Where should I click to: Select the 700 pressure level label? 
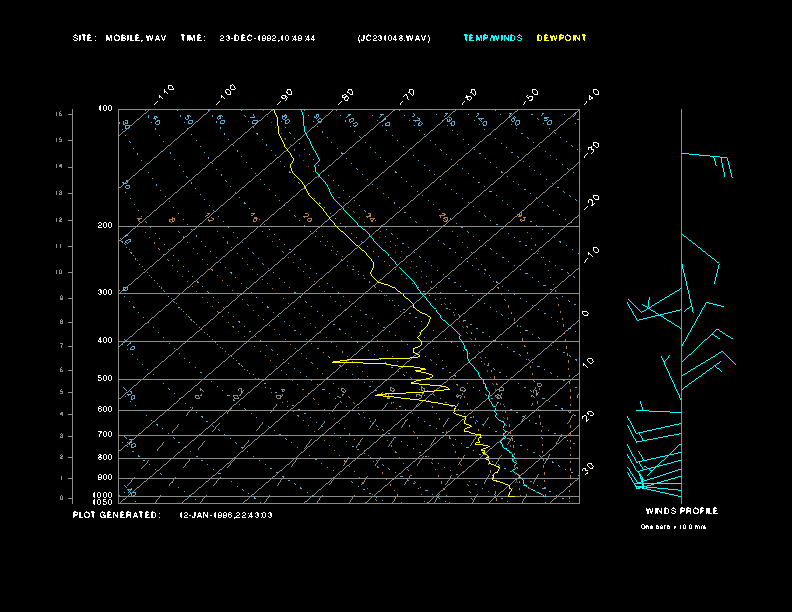(105, 434)
